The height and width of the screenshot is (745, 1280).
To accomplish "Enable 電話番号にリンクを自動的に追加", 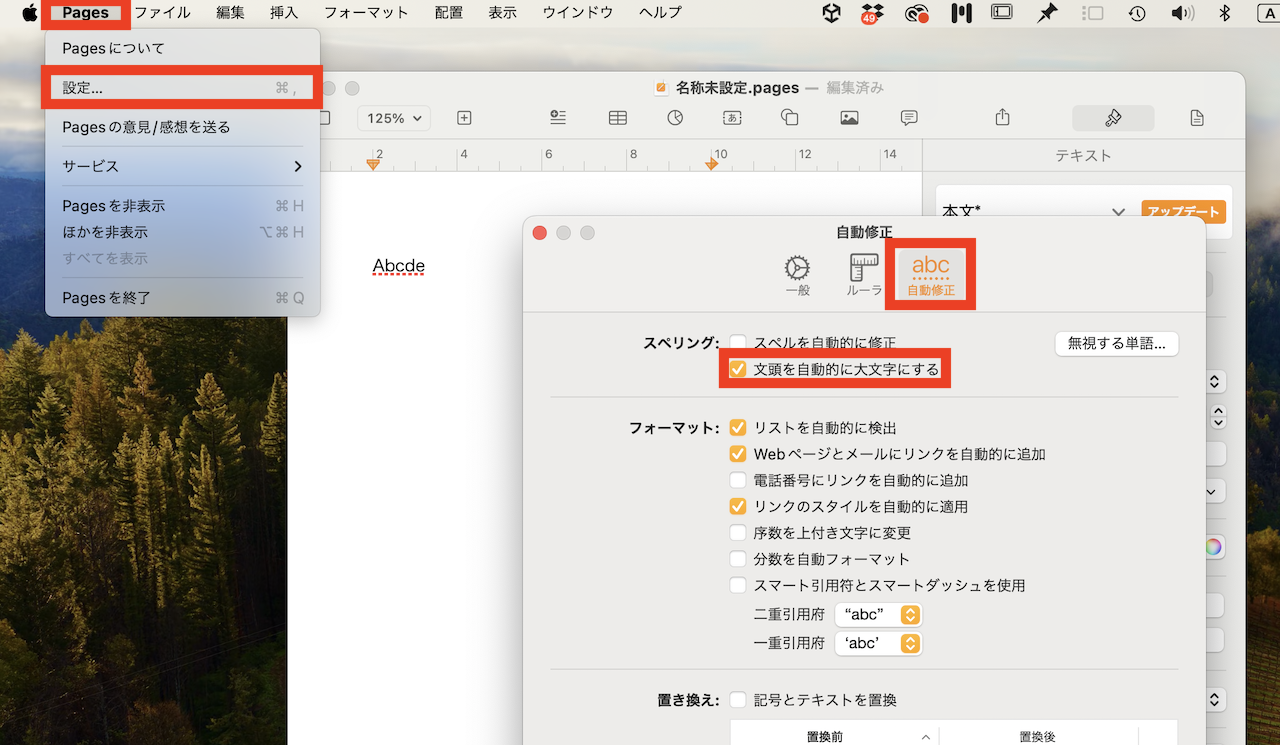I will [x=738, y=480].
